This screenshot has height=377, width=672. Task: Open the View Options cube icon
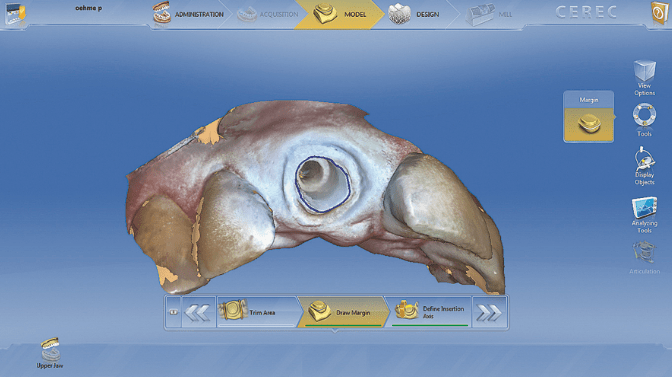tap(645, 78)
